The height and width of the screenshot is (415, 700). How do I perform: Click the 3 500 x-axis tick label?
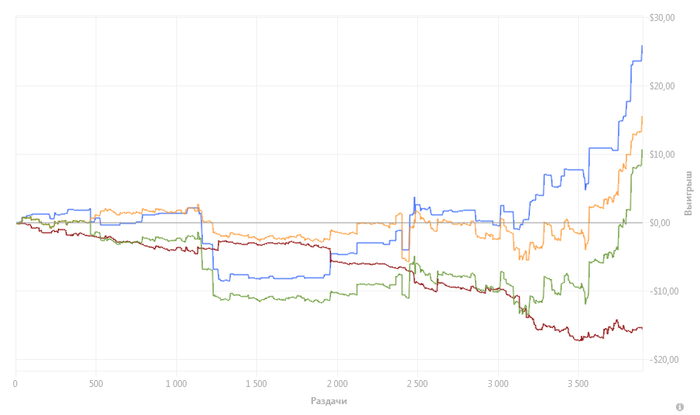coord(578,384)
